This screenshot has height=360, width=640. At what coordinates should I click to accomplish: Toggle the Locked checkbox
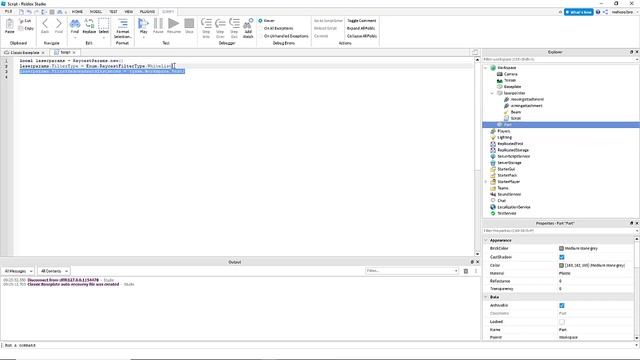(562, 322)
